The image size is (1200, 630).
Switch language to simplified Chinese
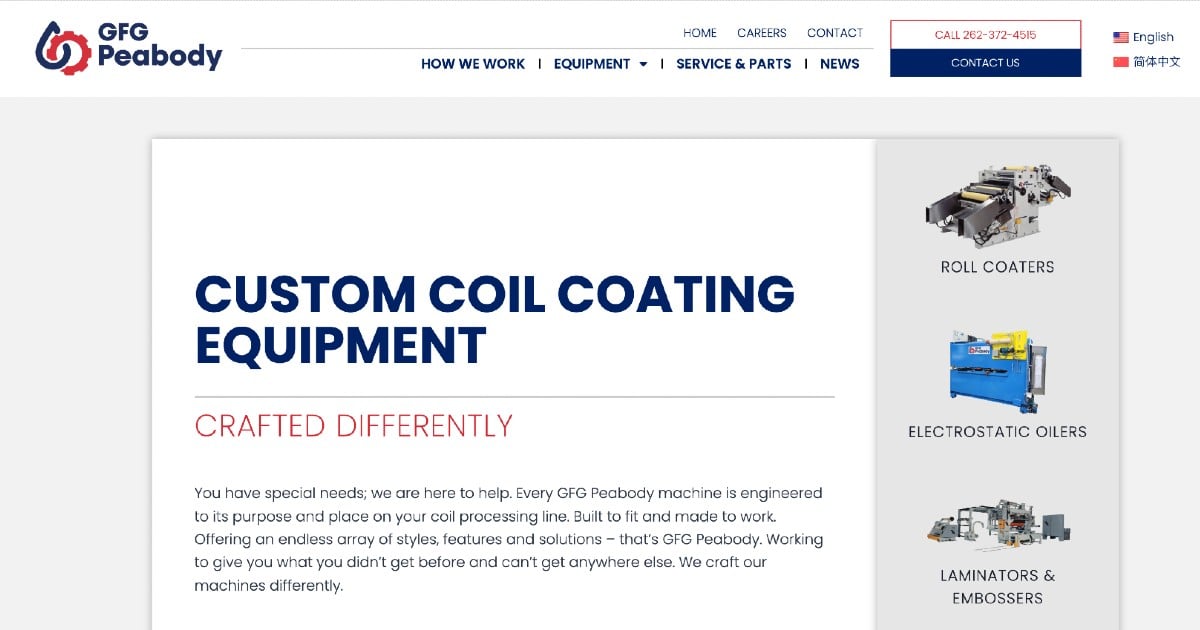pos(1157,62)
